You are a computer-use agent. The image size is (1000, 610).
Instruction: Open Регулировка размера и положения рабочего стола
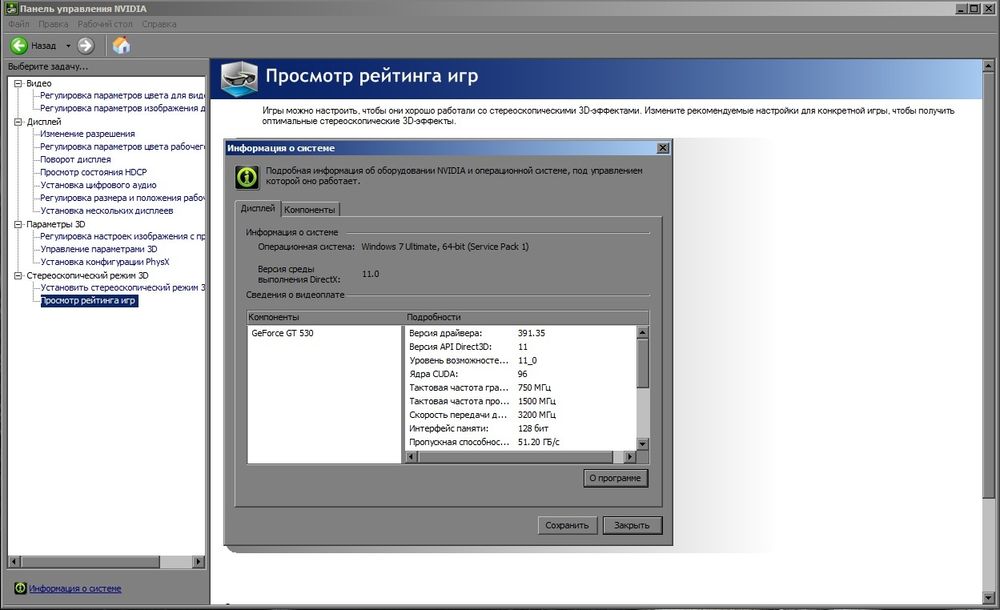pos(122,198)
